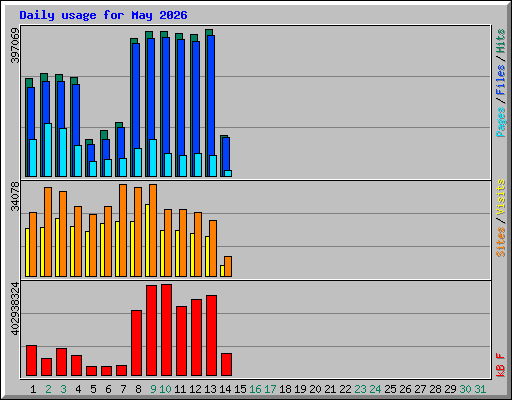Click day 16 on the x-axis
The image size is (512, 400).
(255, 389)
